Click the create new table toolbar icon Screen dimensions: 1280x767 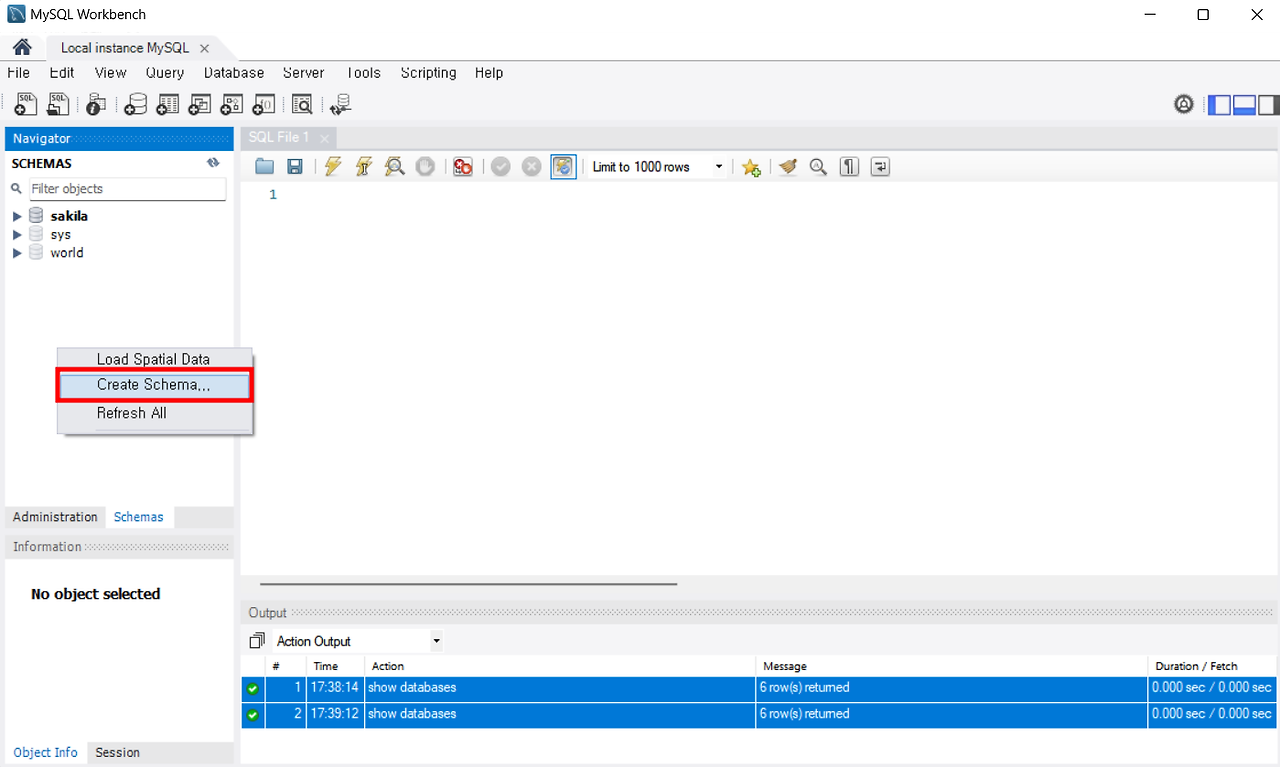pyautogui.click(x=168, y=104)
